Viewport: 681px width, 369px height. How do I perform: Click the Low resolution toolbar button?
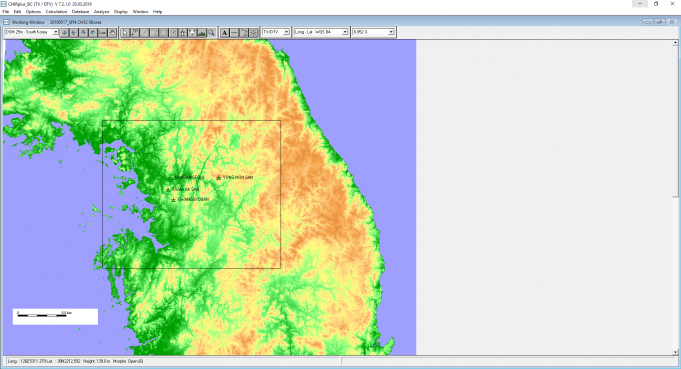pos(102,33)
